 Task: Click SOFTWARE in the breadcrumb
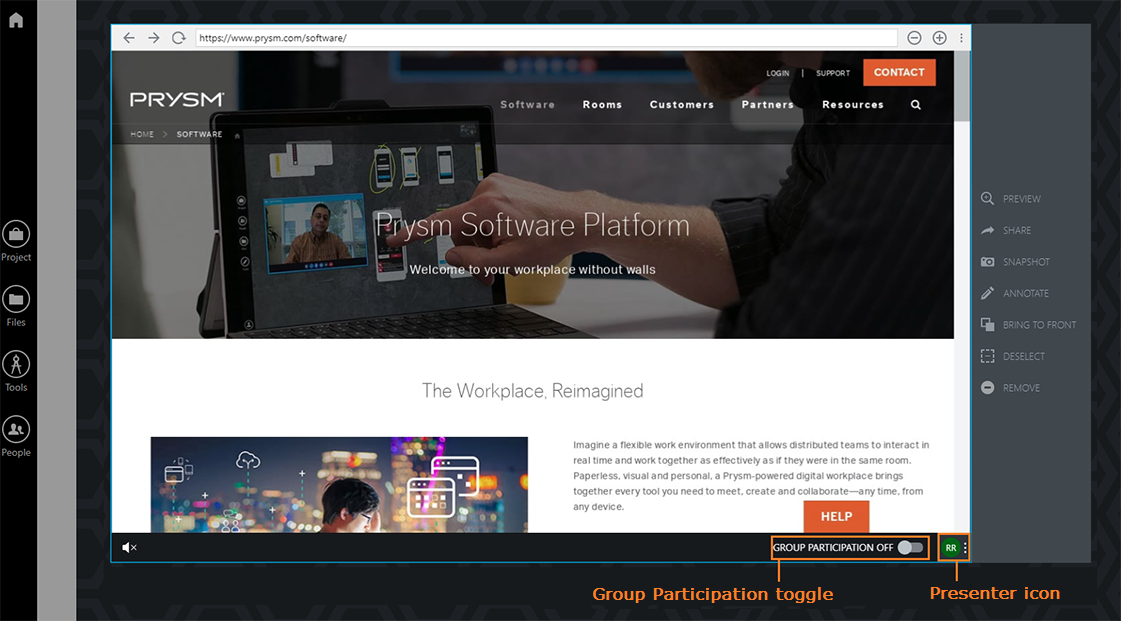tap(199, 134)
